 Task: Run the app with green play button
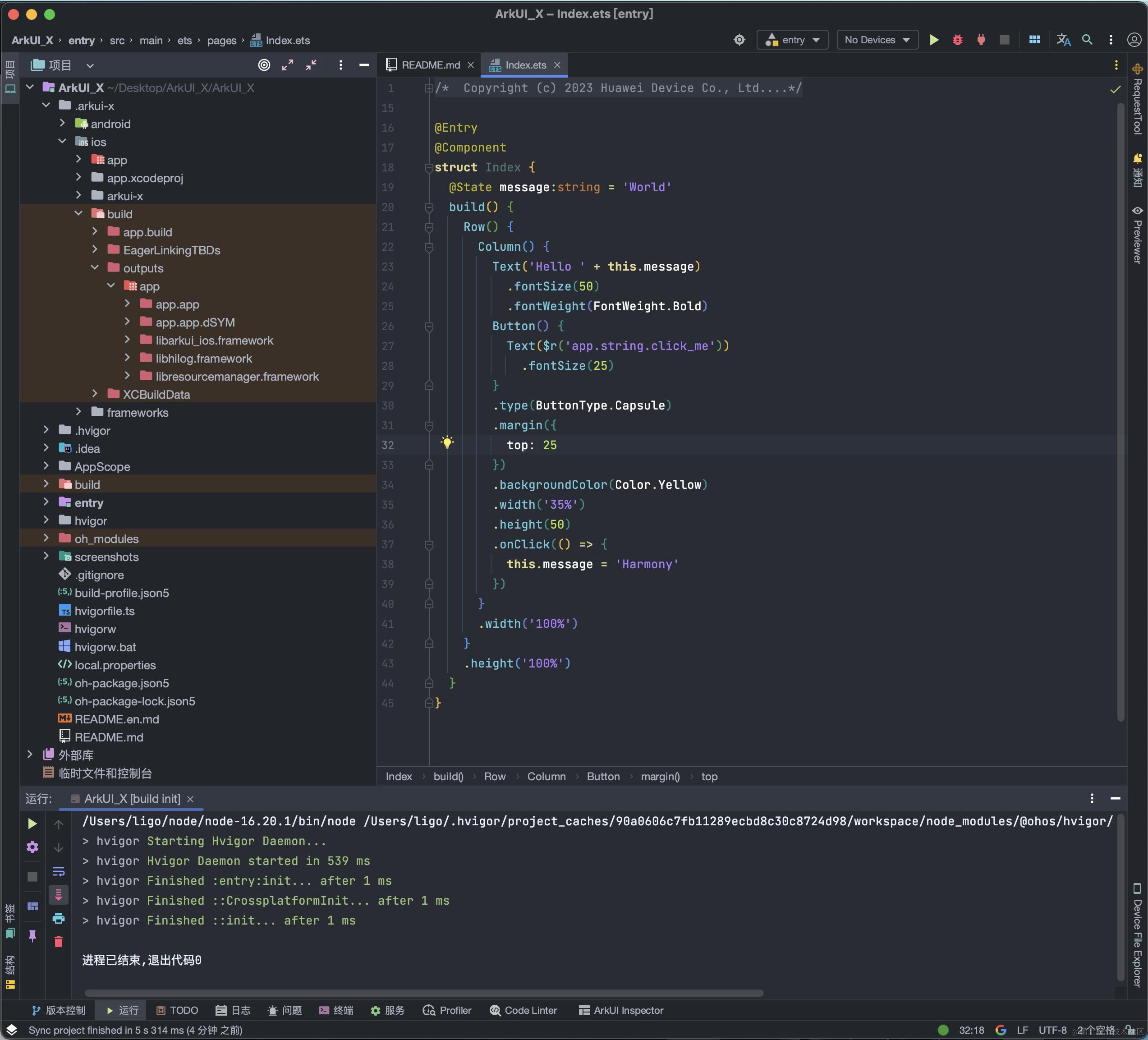pos(934,40)
